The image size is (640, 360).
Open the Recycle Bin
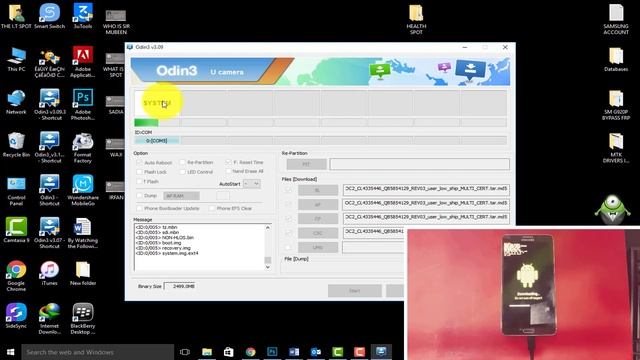[16, 145]
